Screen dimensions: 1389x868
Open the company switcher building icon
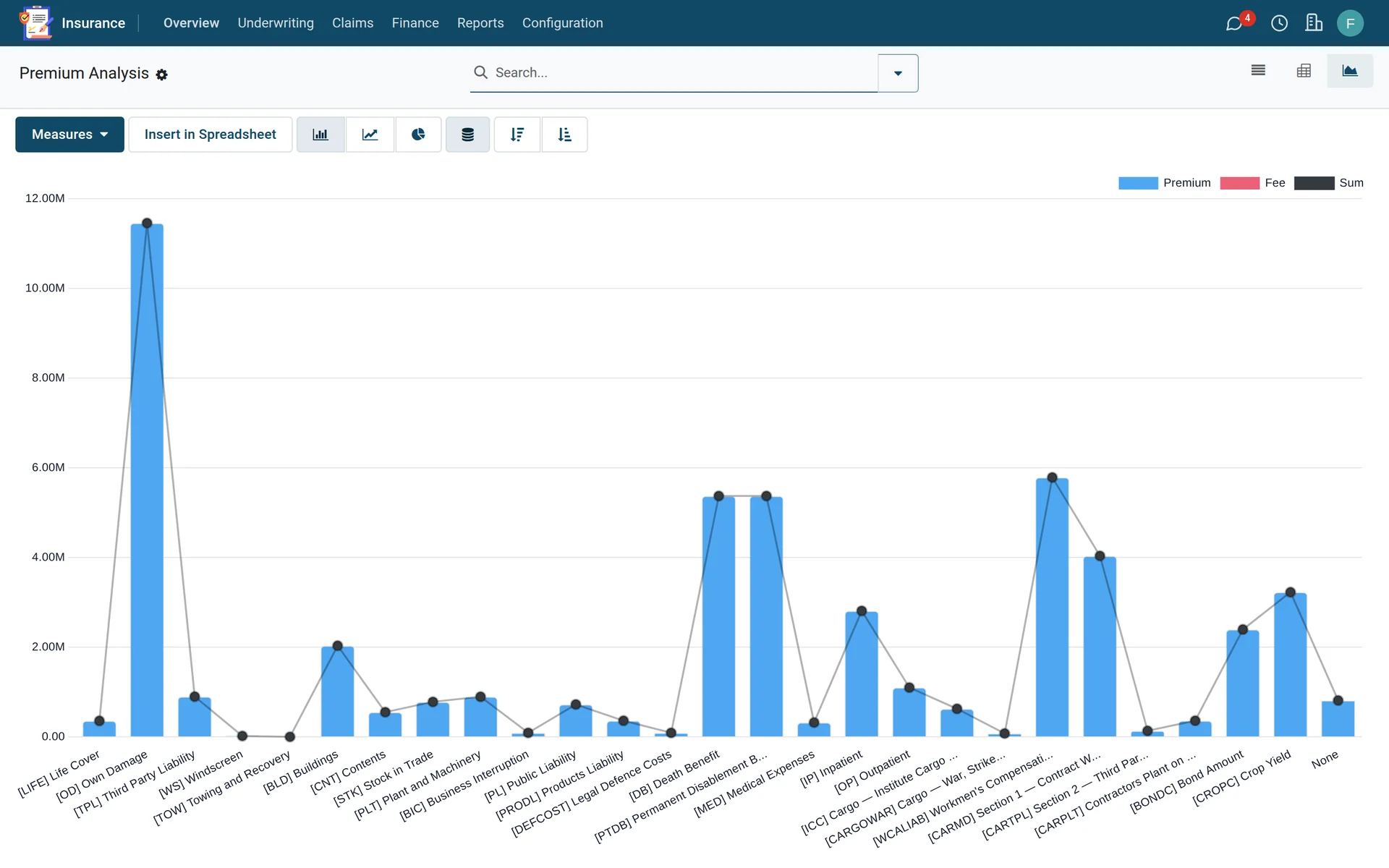point(1314,23)
